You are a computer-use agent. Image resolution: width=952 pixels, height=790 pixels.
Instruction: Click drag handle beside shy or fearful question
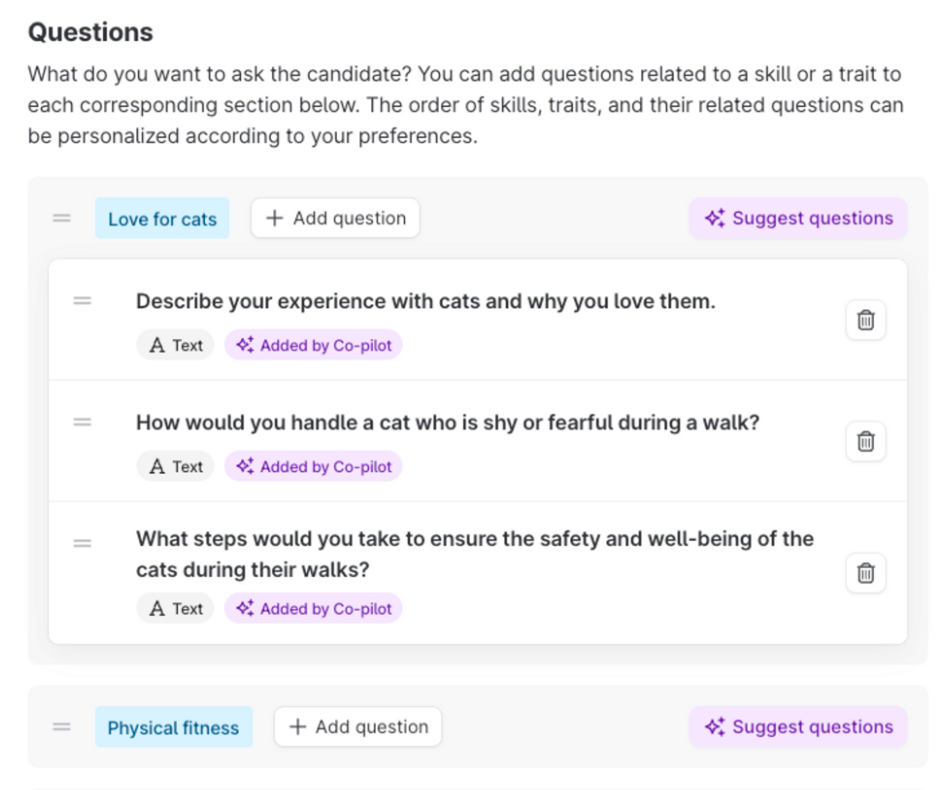[82, 422]
